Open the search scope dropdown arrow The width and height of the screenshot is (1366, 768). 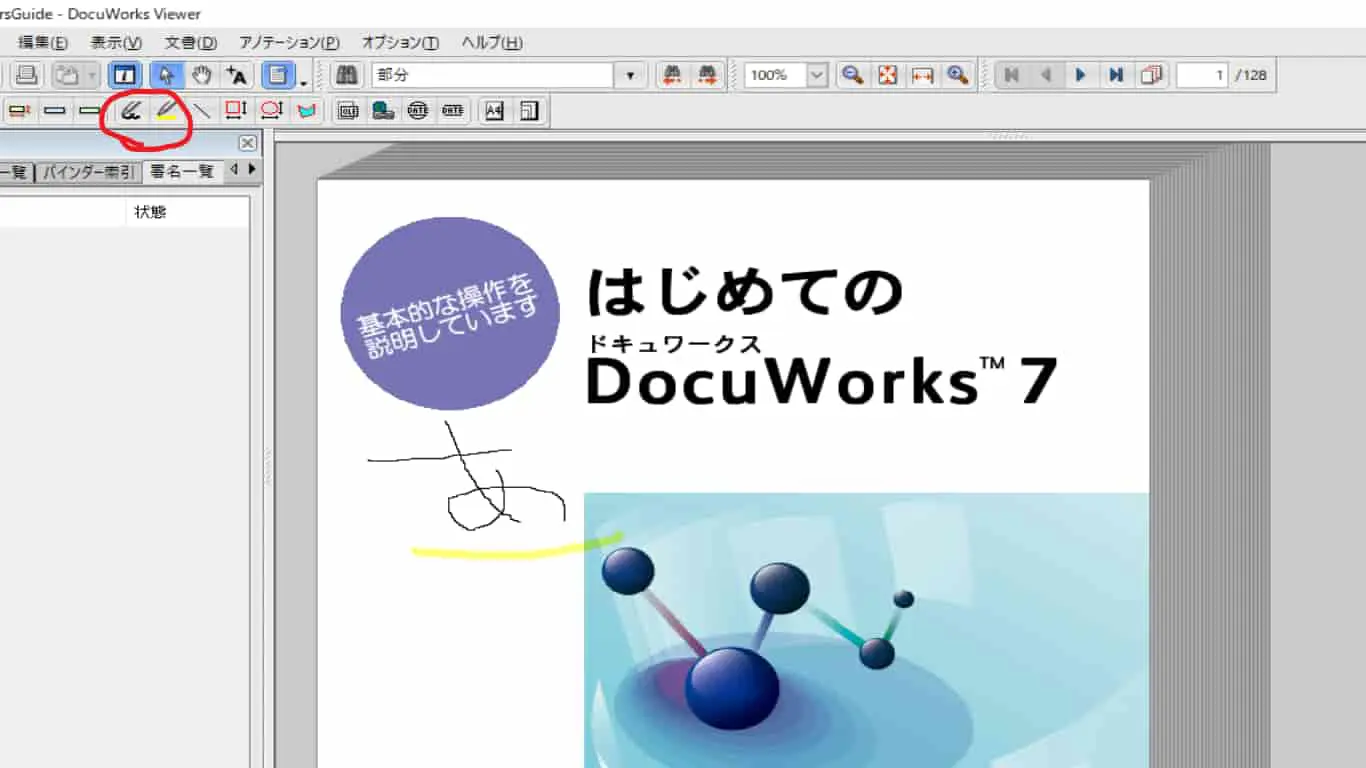click(x=630, y=75)
